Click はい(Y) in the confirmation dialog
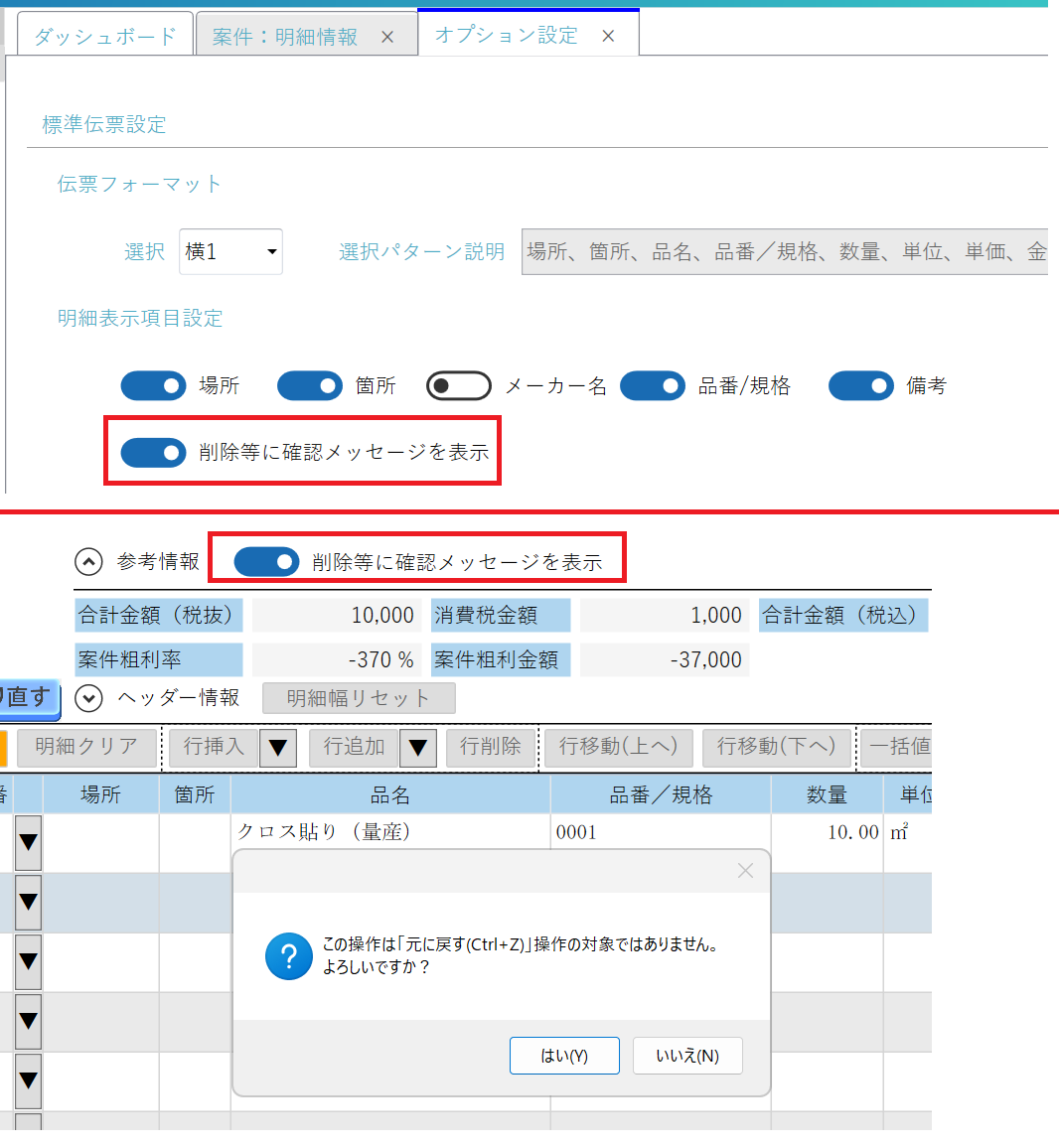 click(x=564, y=1056)
